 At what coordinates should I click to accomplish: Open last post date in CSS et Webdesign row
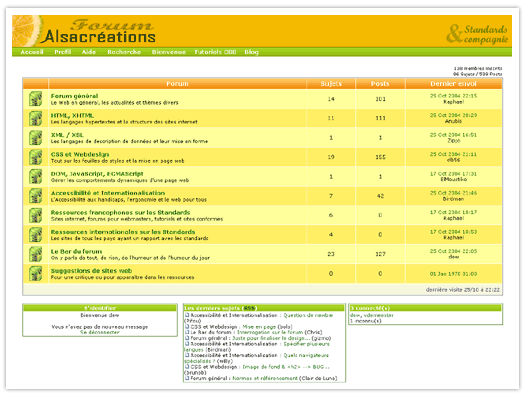453,154
